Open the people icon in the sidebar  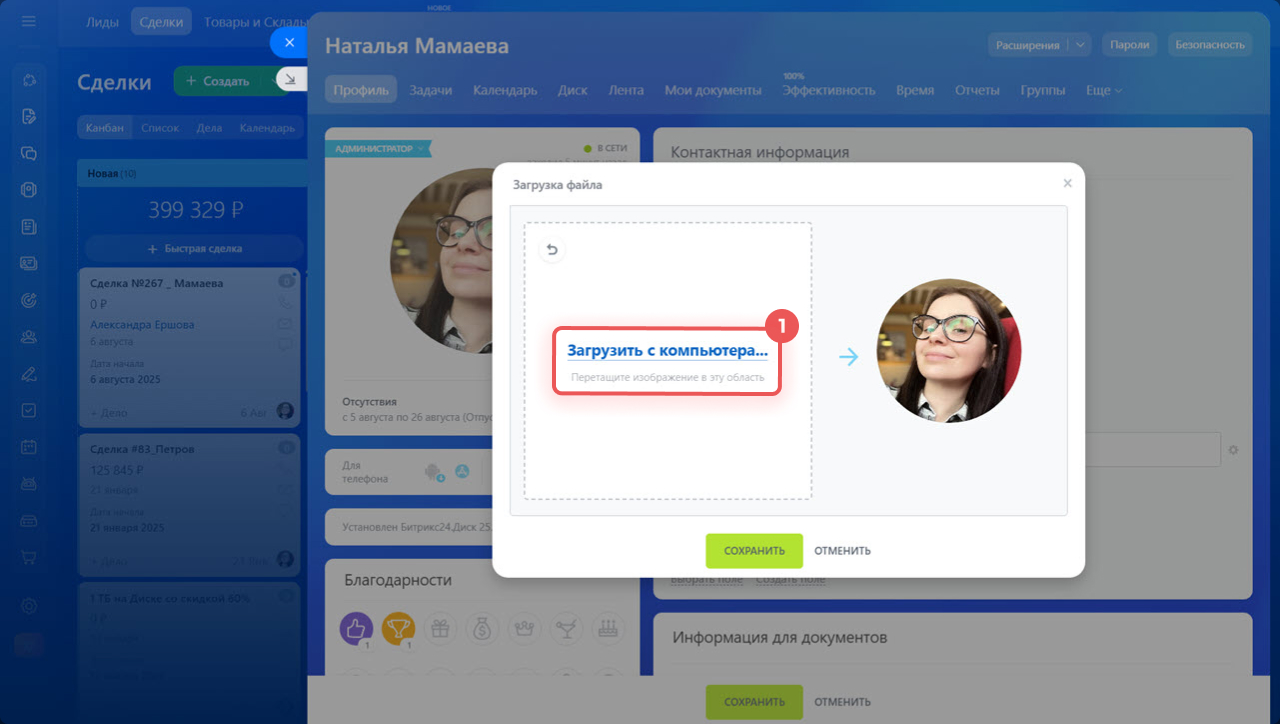29,337
